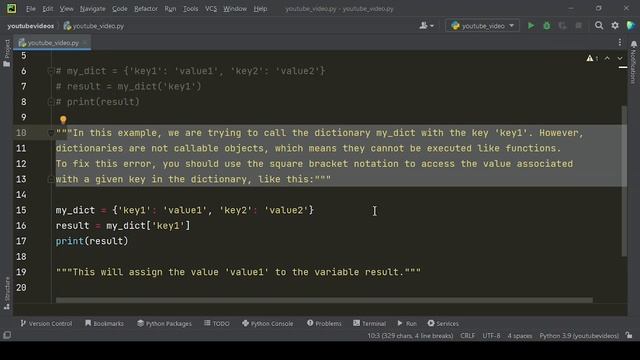The image size is (640, 360).
Task: Open the Tools menu
Action: point(191,9)
